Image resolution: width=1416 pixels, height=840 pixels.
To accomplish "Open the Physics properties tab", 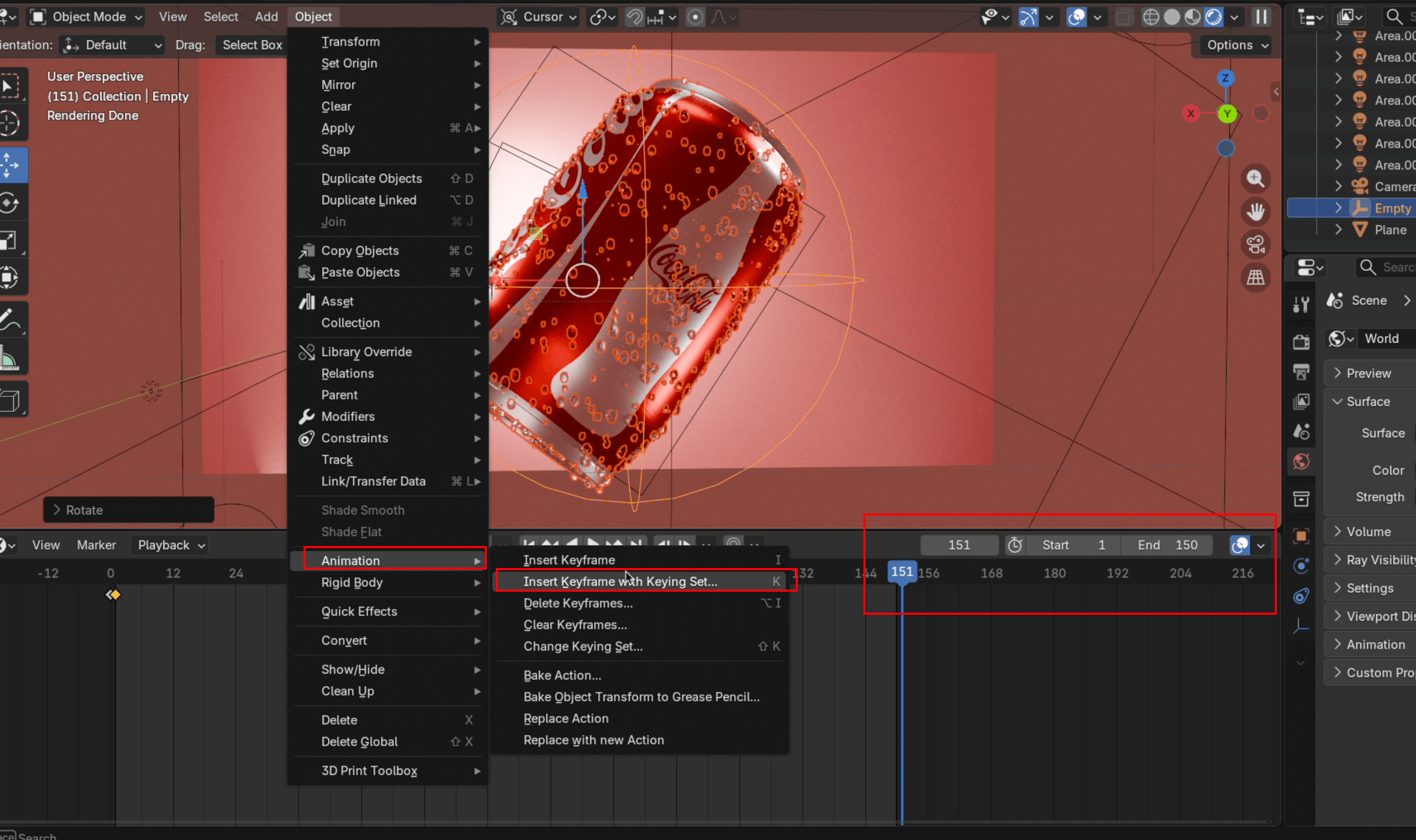I will click(x=1301, y=565).
